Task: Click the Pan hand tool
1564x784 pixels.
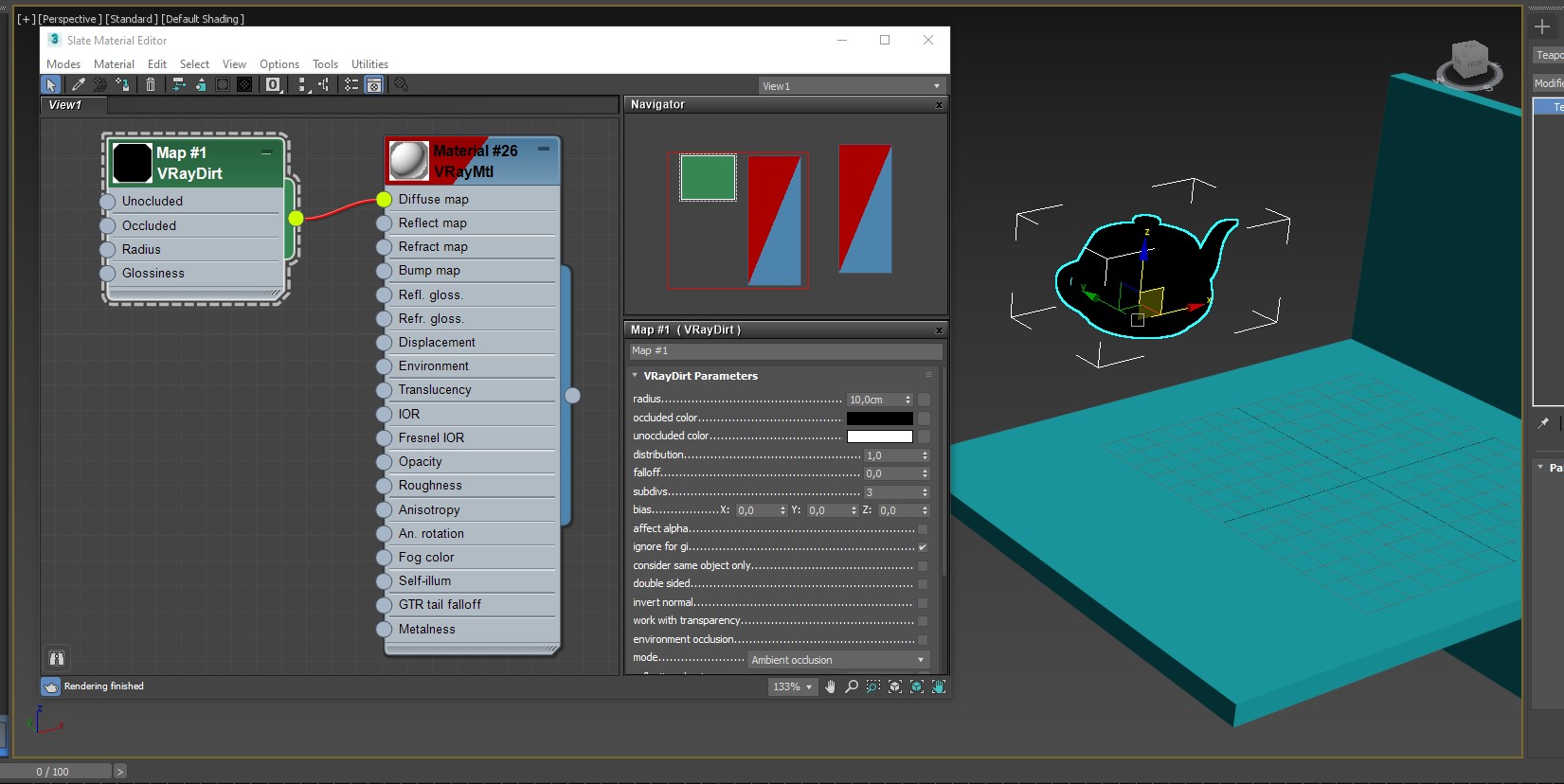Action: [830, 686]
